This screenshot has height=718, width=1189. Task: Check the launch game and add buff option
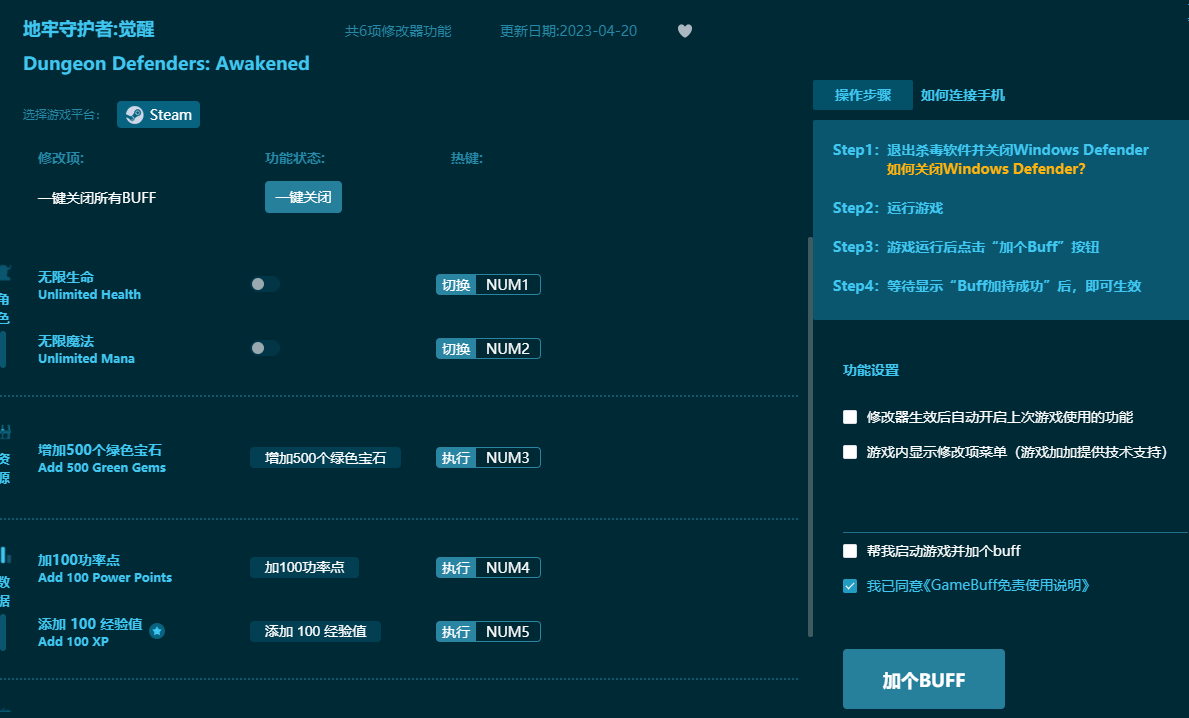[850, 551]
